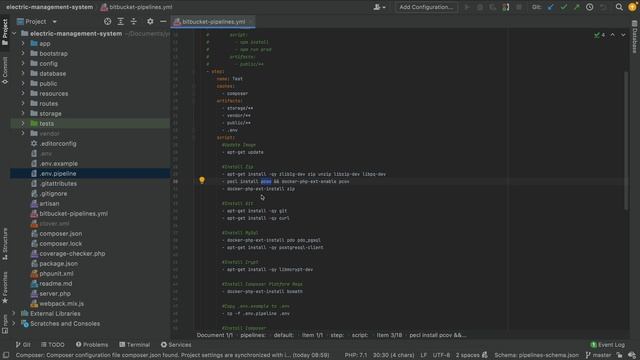Viewport: 640px width, 360px height.
Task: Click the Add Configuration button
Action: point(426,7)
